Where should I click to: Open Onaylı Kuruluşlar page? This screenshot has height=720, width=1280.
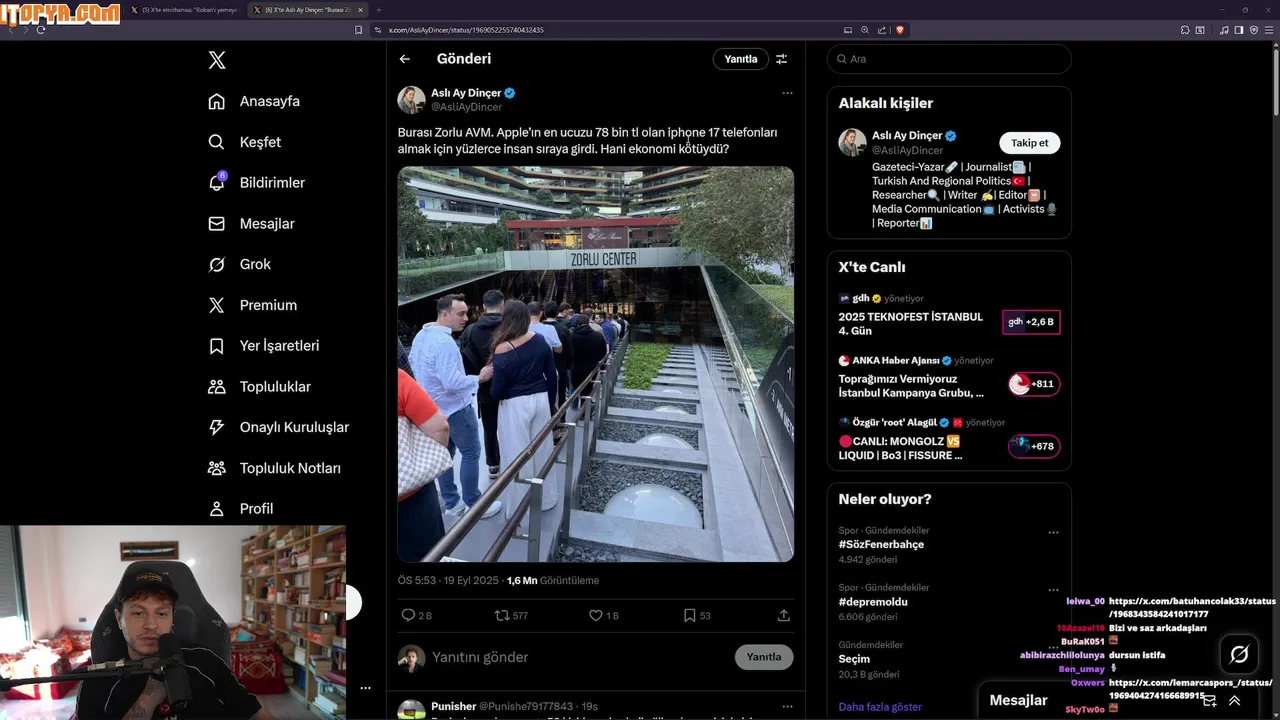[278, 427]
